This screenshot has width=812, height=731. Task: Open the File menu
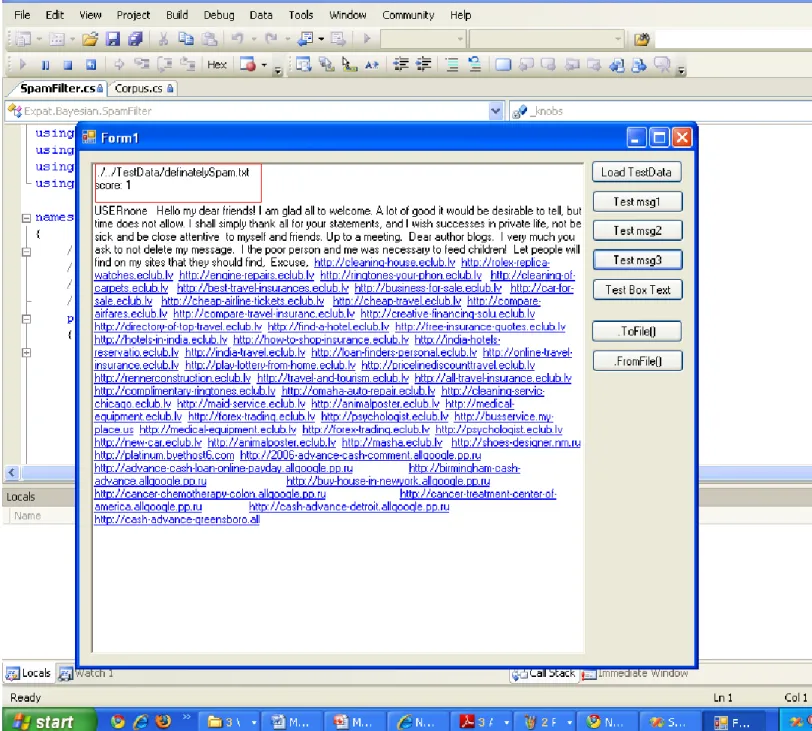[x=22, y=15]
